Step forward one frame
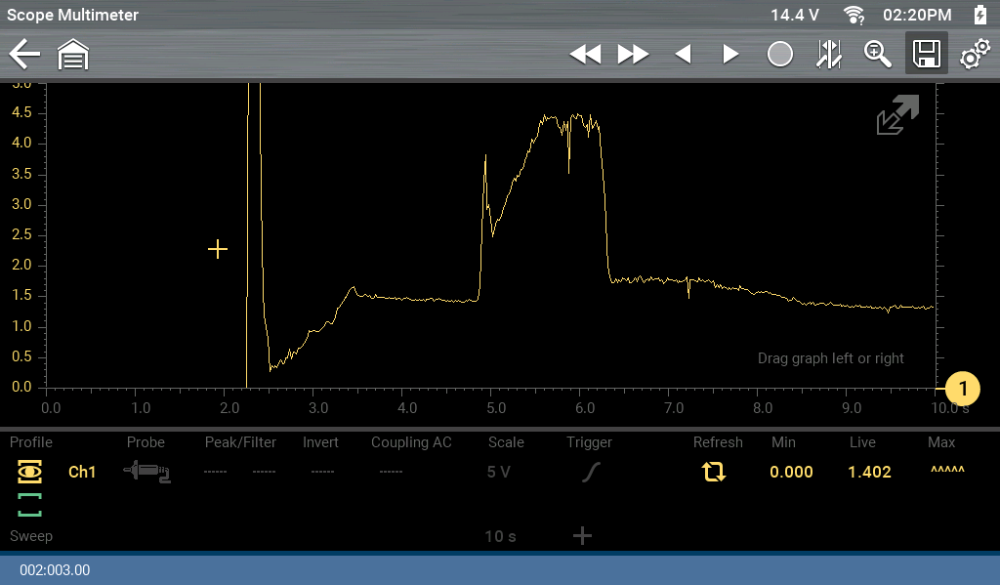The width and height of the screenshot is (1000, 585). coord(731,55)
